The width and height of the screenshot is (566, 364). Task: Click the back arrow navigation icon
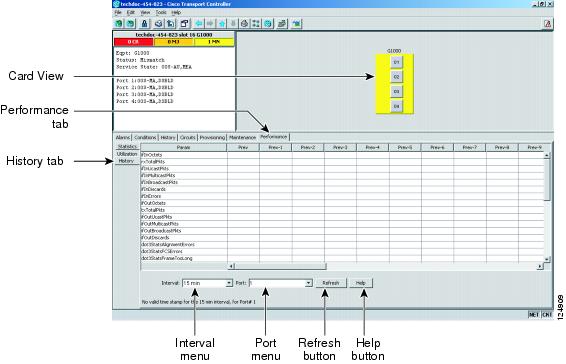click(x=198, y=24)
